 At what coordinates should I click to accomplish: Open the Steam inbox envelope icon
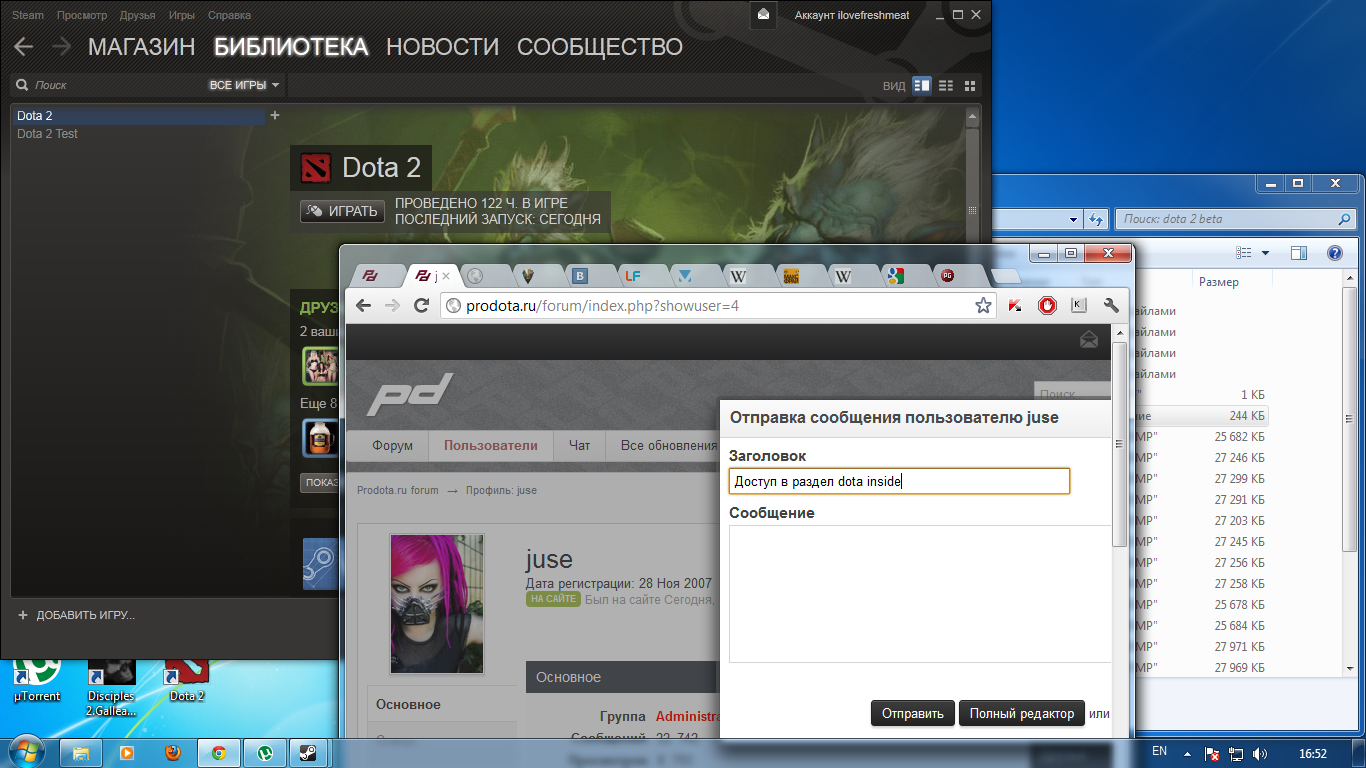click(763, 15)
